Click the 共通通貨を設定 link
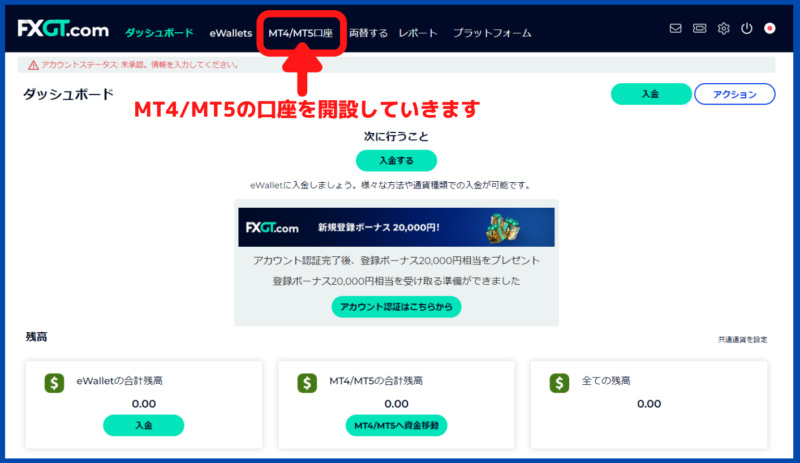This screenshot has width=800, height=463. pyautogui.click(x=742, y=339)
